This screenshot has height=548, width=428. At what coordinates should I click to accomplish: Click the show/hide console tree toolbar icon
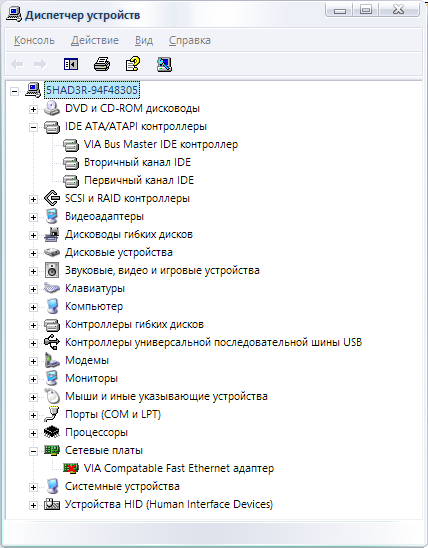click(71, 64)
